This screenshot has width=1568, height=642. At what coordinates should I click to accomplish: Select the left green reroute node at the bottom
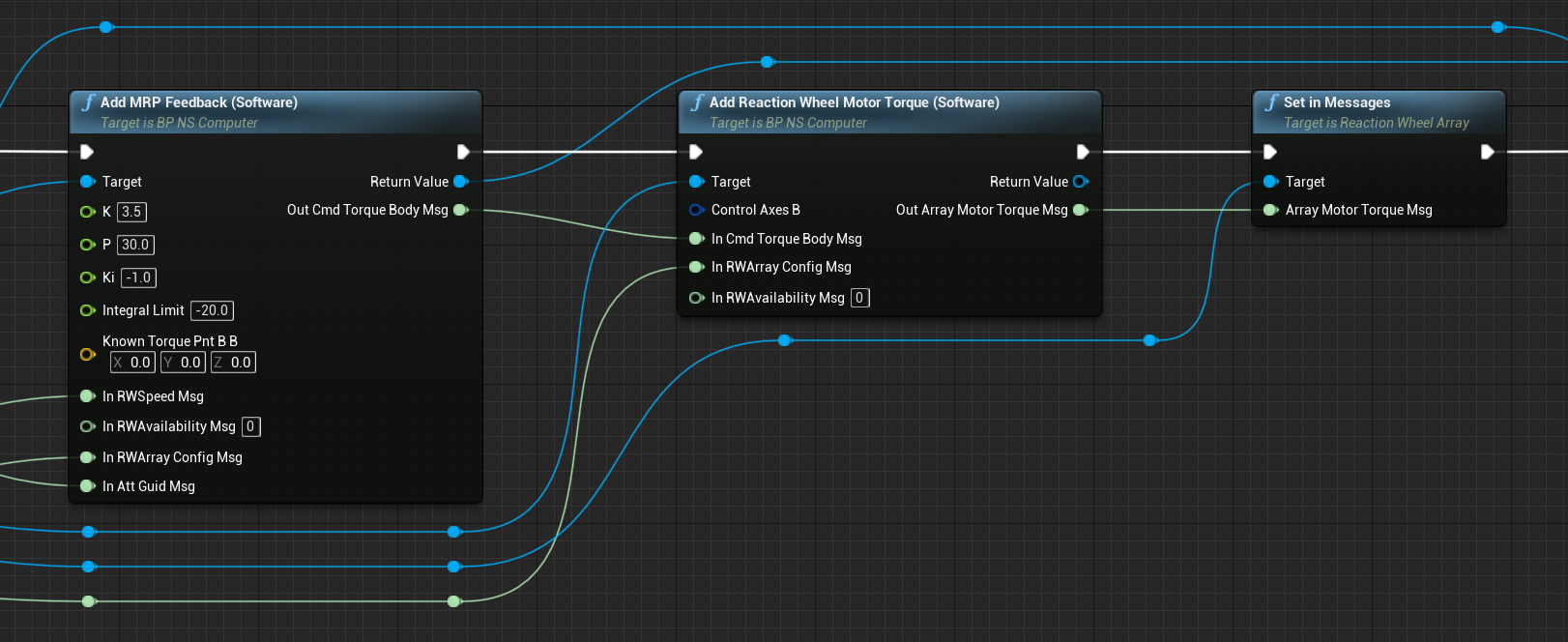click(x=89, y=601)
